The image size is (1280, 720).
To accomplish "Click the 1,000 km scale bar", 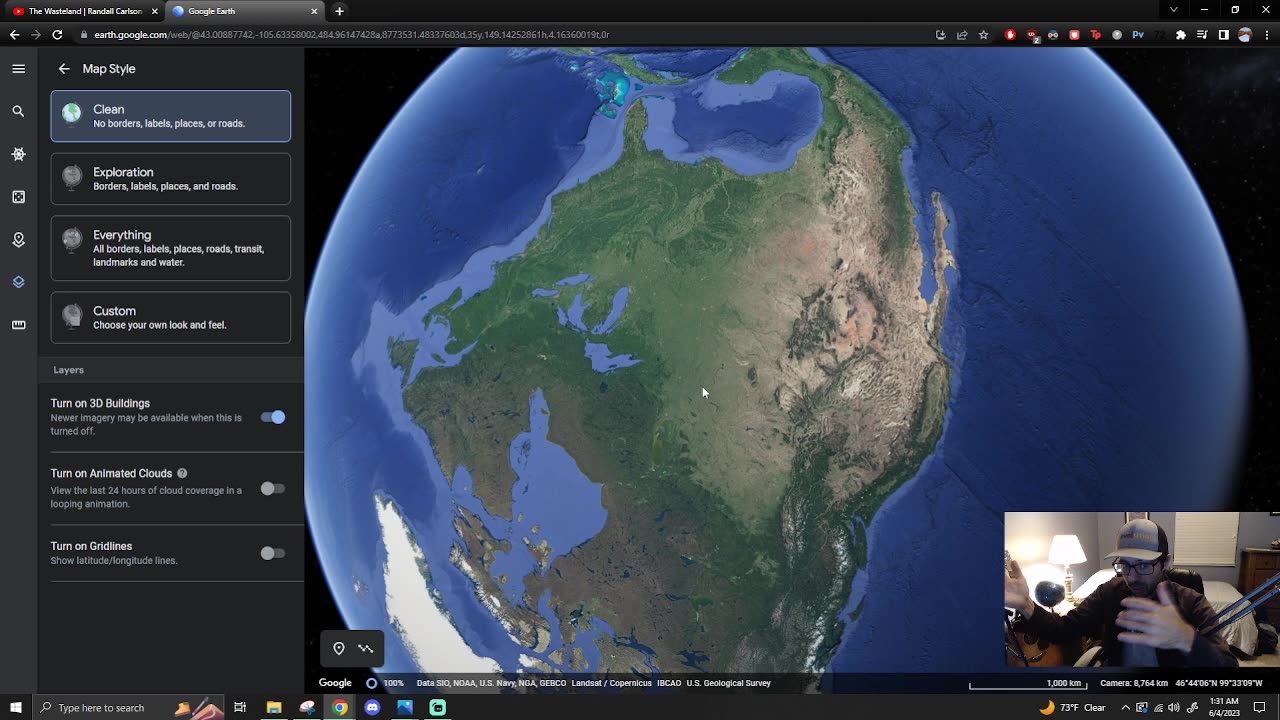I will coord(1027,684).
